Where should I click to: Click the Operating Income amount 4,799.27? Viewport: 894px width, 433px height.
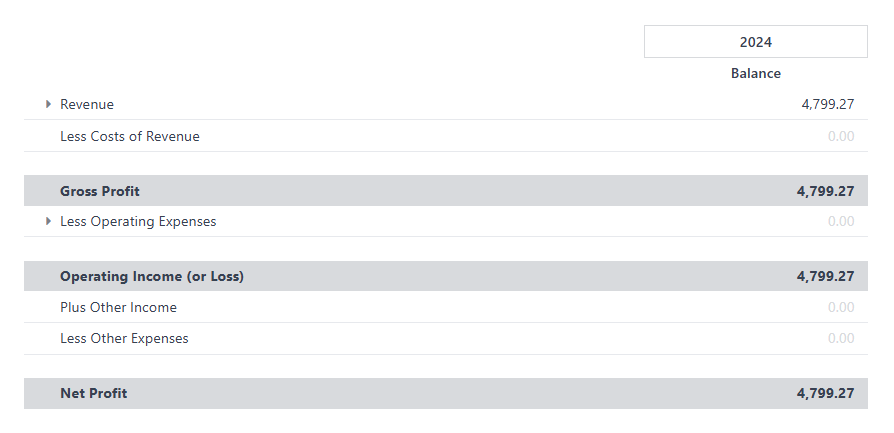click(826, 276)
